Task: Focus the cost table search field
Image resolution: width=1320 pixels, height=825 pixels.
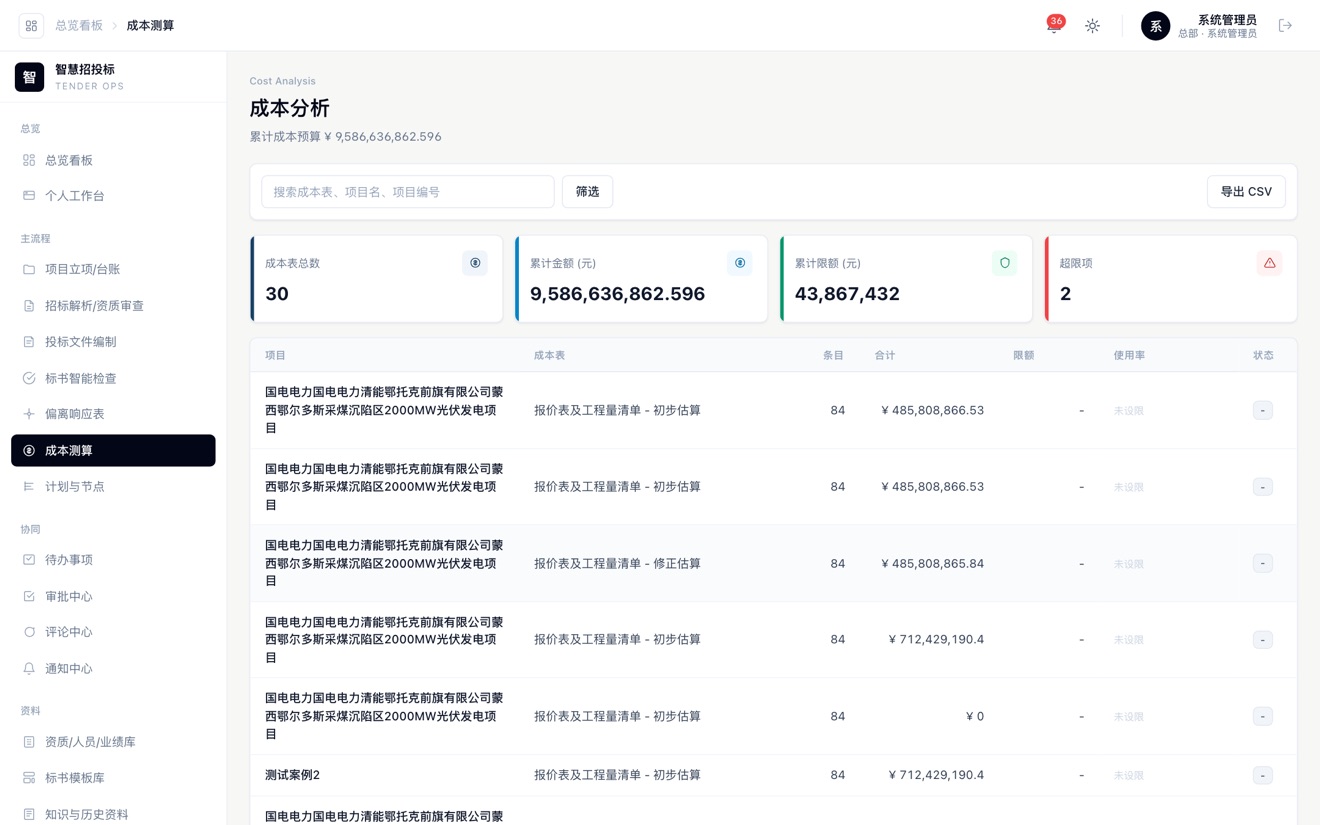Action: pyautogui.click(x=408, y=192)
